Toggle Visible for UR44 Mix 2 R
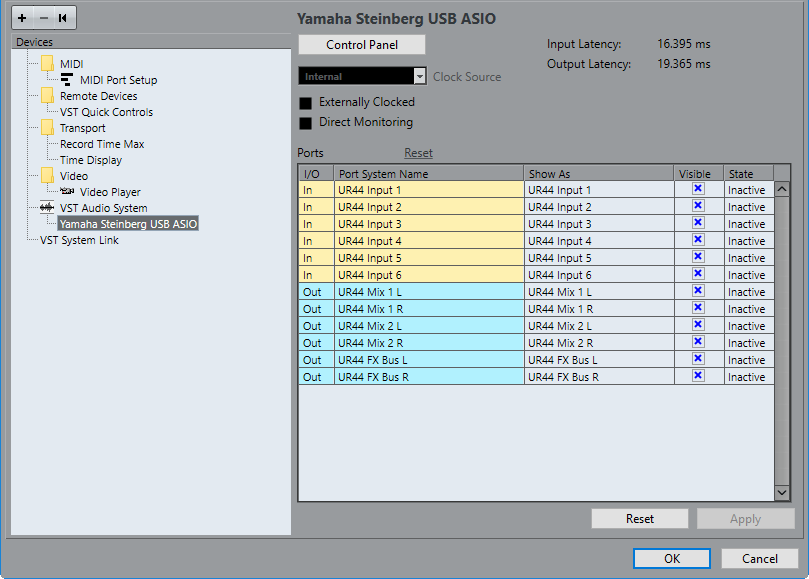Image resolution: width=809 pixels, height=579 pixels. pyautogui.click(x=698, y=342)
